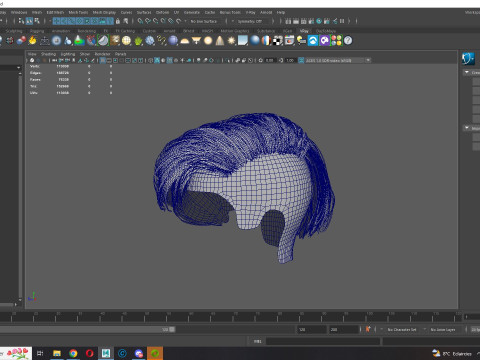
Task: Click the viewport gamma value field
Action: click(x=290, y=60)
